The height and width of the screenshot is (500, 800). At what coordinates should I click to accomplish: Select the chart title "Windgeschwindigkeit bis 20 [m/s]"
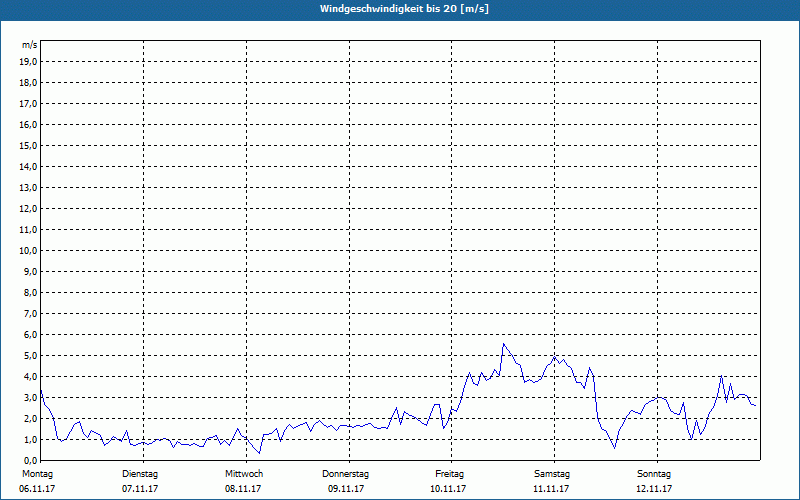[404, 9]
